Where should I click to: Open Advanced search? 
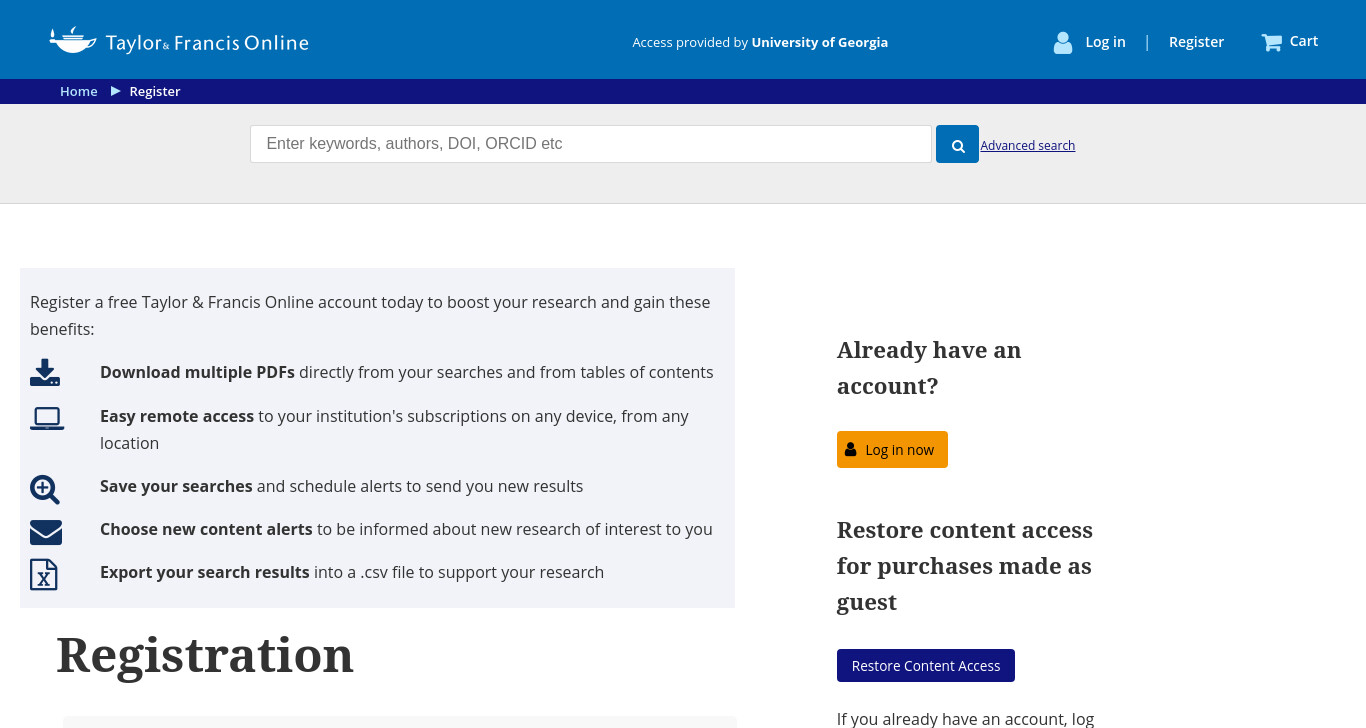[1028, 145]
